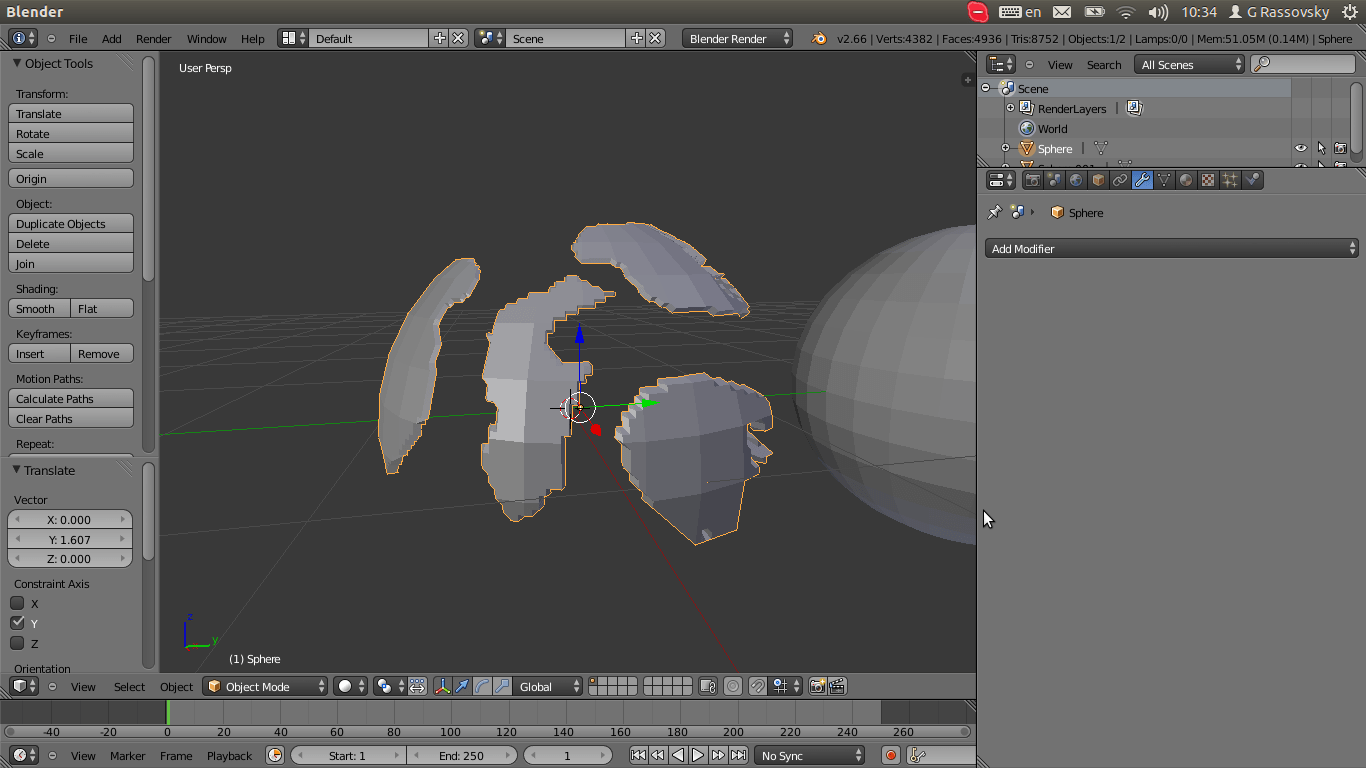Open the Physics properties tab
This screenshot has height=768, width=1366.
point(1252,179)
